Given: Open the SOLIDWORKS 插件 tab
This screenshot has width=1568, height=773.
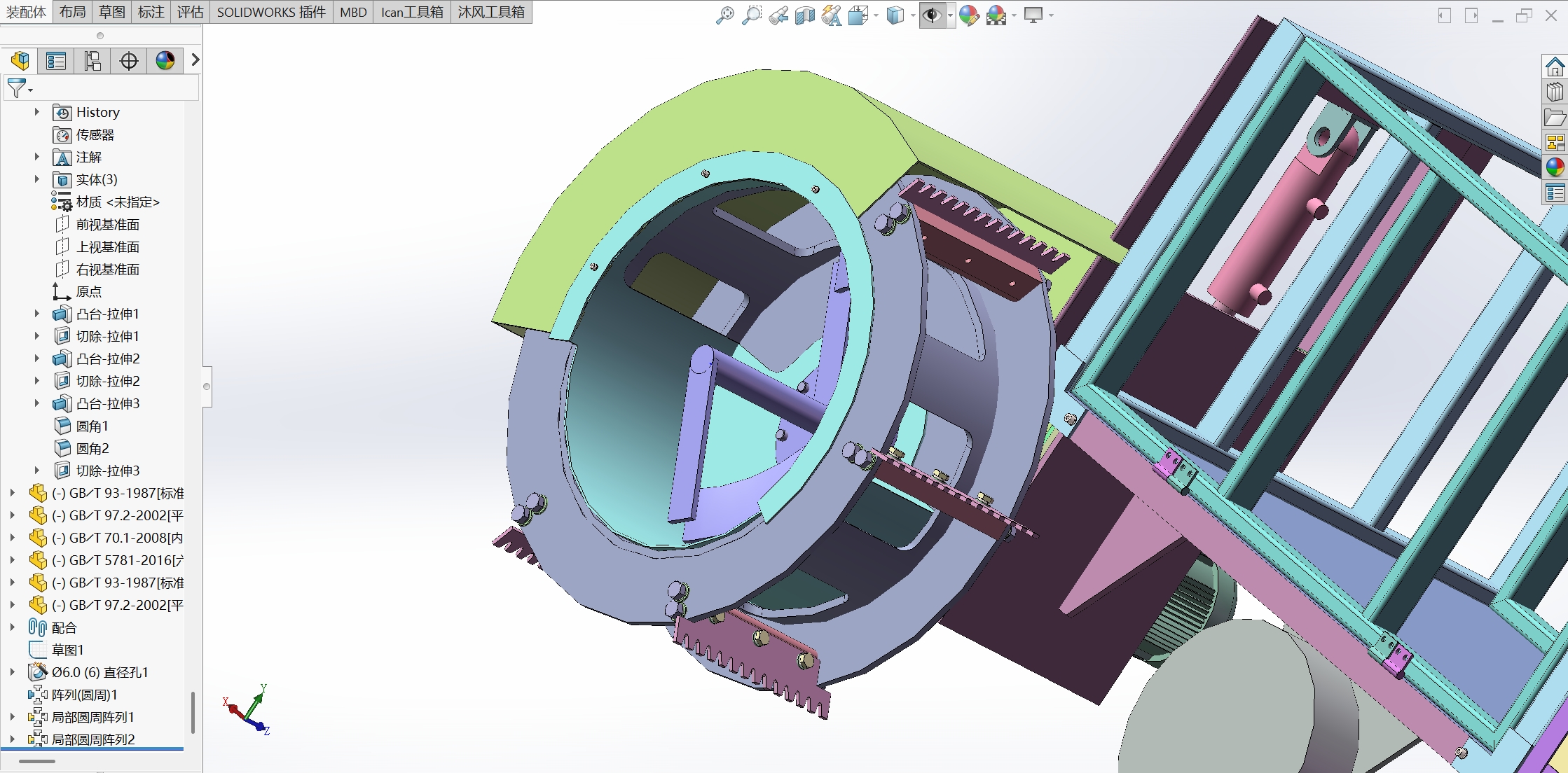Looking at the screenshot, I should pyautogui.click(x=271, y=12).
